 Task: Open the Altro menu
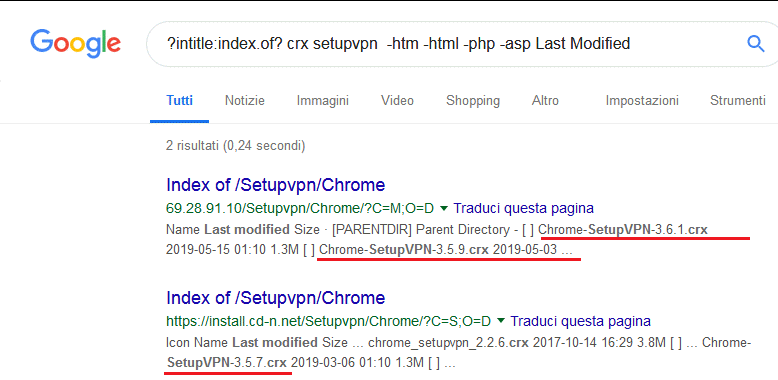545,101
